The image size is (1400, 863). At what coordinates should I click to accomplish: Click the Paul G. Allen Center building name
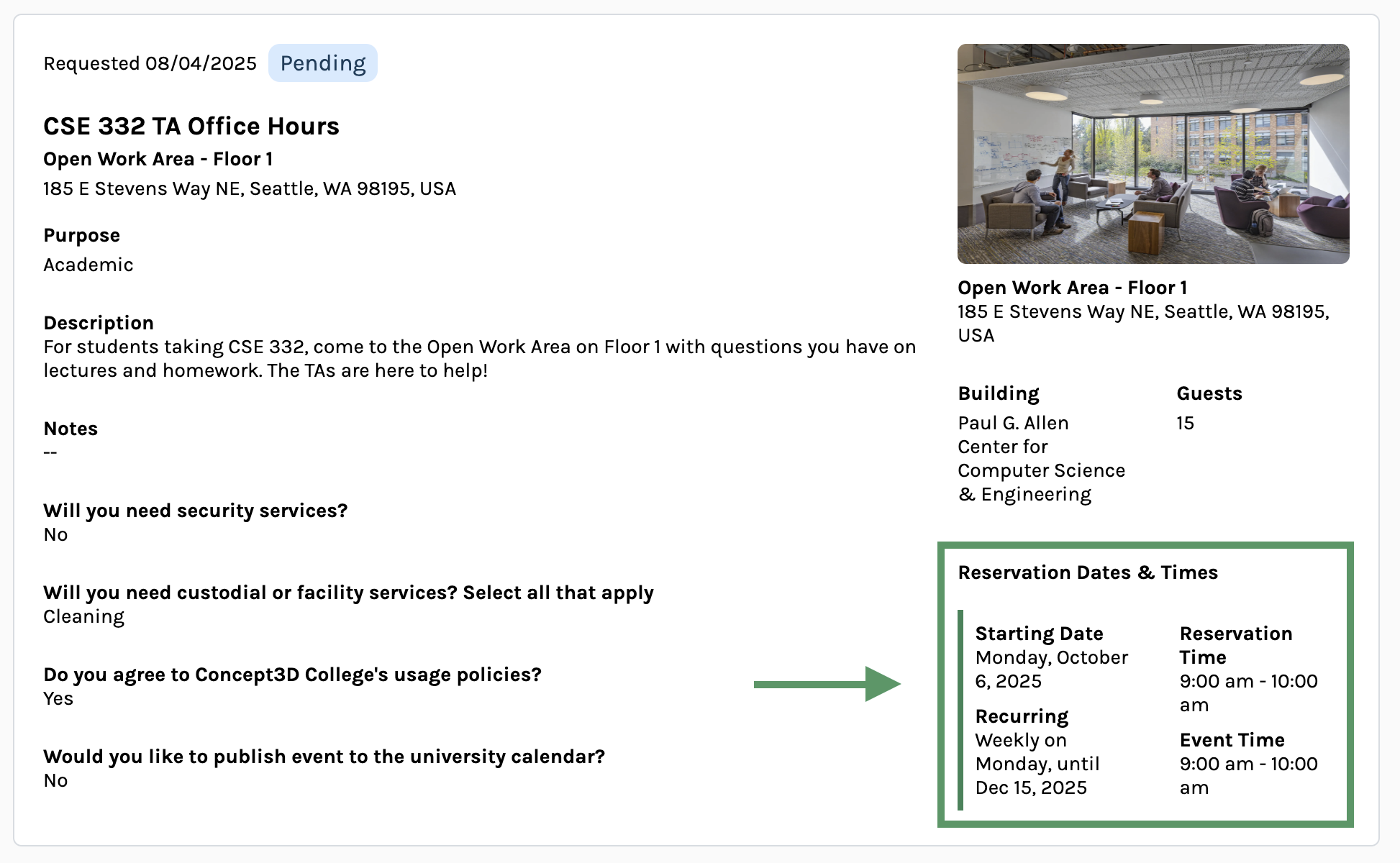(1040, 458)
